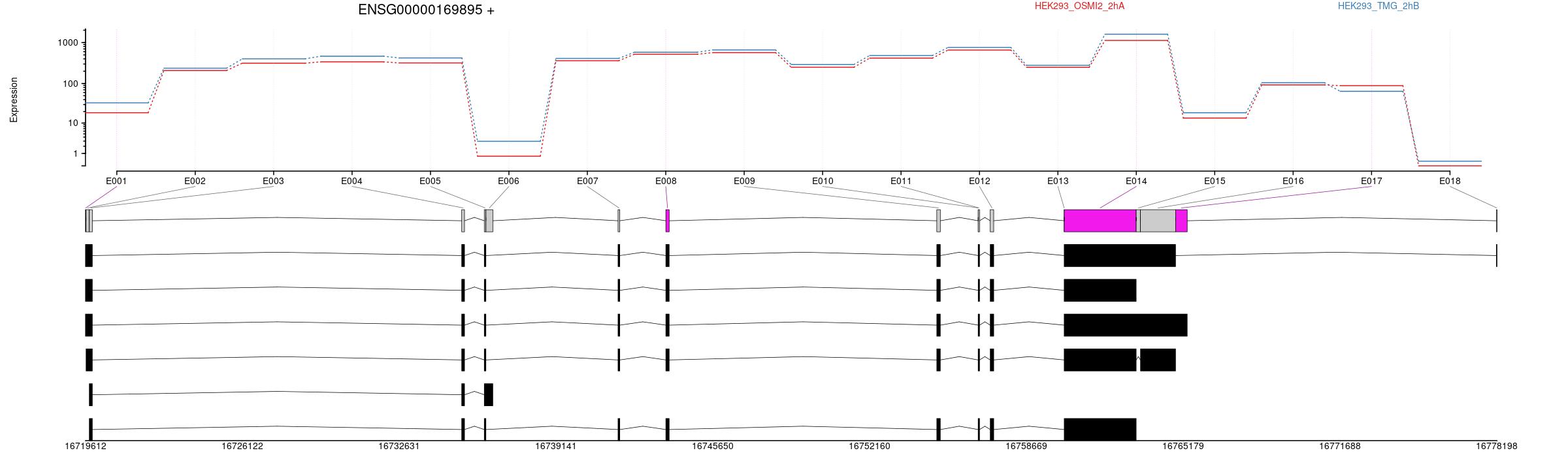Screen dimensions: 1568x457
Task: Select exon label E005
Action: [430, 181]
